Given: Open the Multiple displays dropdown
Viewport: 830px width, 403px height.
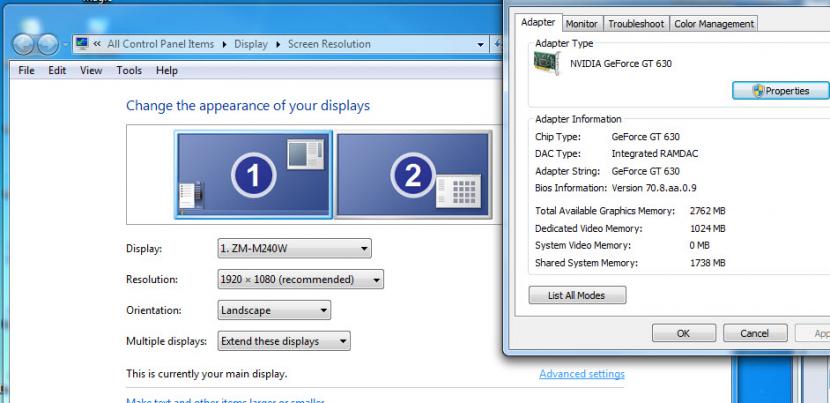Looking at the screenshot, I should point(285,342).
